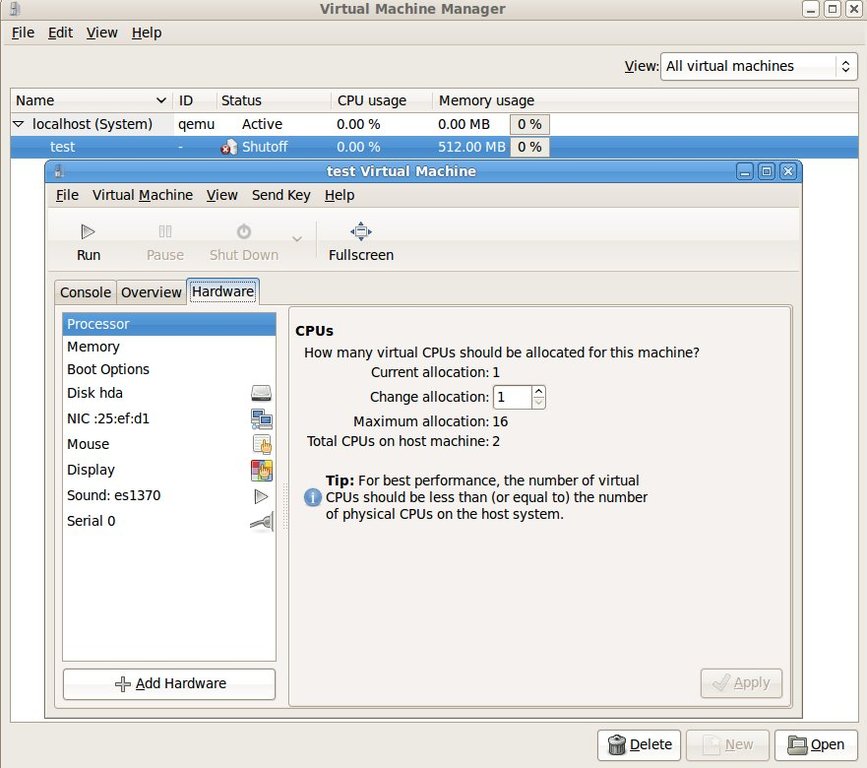Open the Shut Down options arrow
The width and height of the screenshot is (867, 768).
296,239
